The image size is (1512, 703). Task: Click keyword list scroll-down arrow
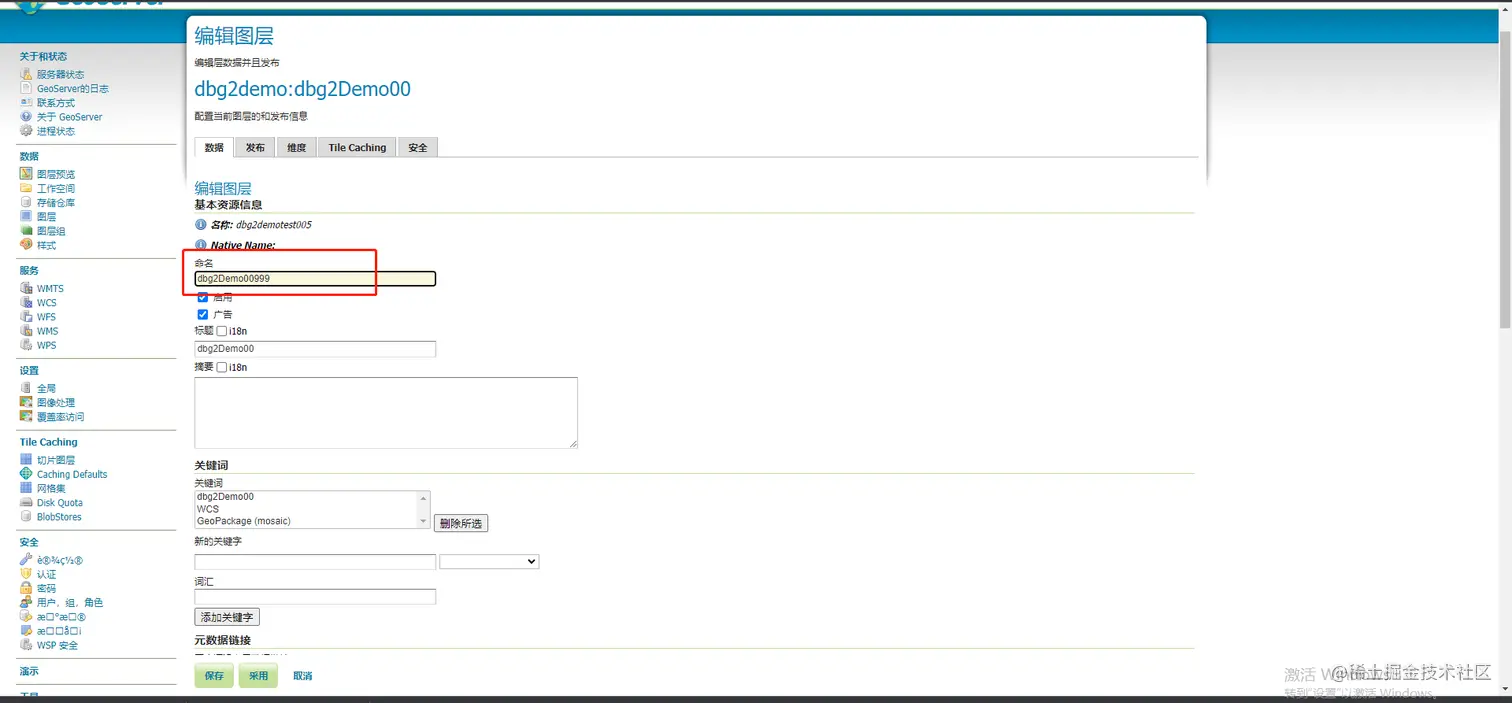pyautogui.click(x=424, y=522)
